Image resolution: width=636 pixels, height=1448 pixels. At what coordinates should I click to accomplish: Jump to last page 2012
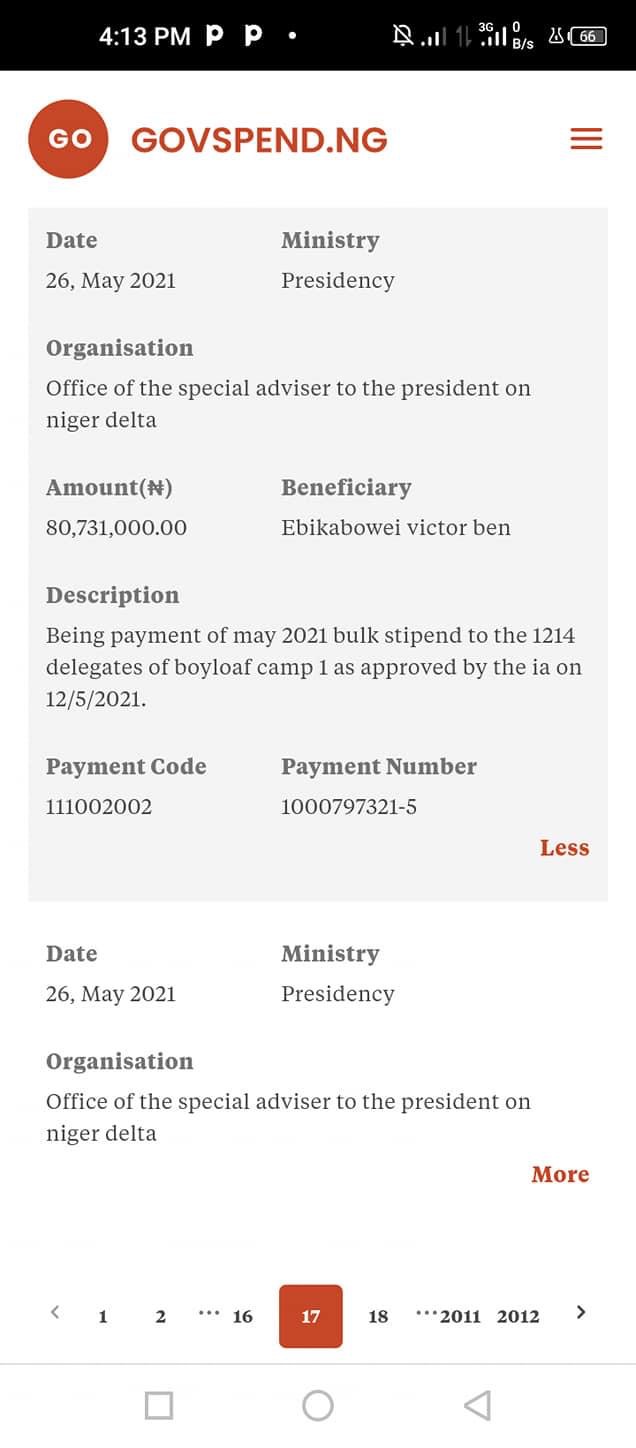click(x=518, y=1316)
